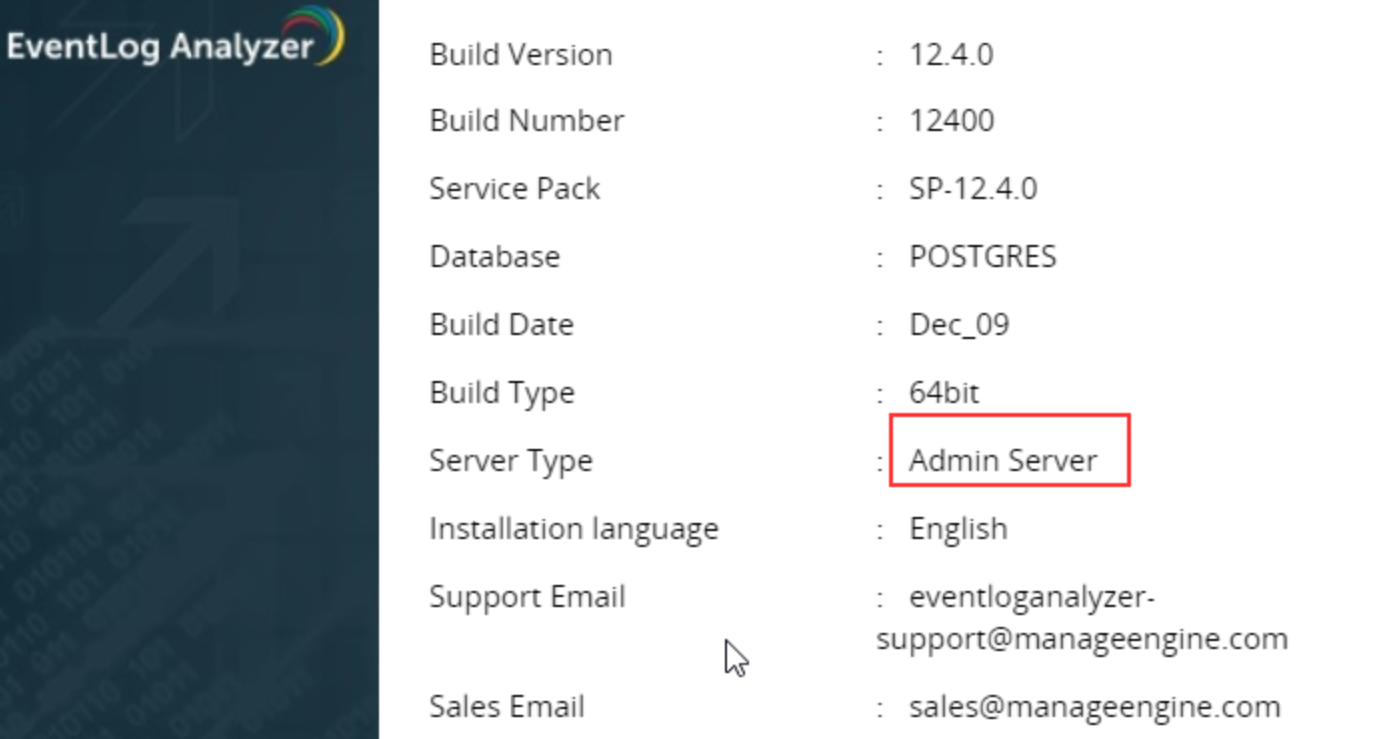Click the Support Email label
Screen dimensions: 1385x739
pyautogui.click(x=527, y=597)
